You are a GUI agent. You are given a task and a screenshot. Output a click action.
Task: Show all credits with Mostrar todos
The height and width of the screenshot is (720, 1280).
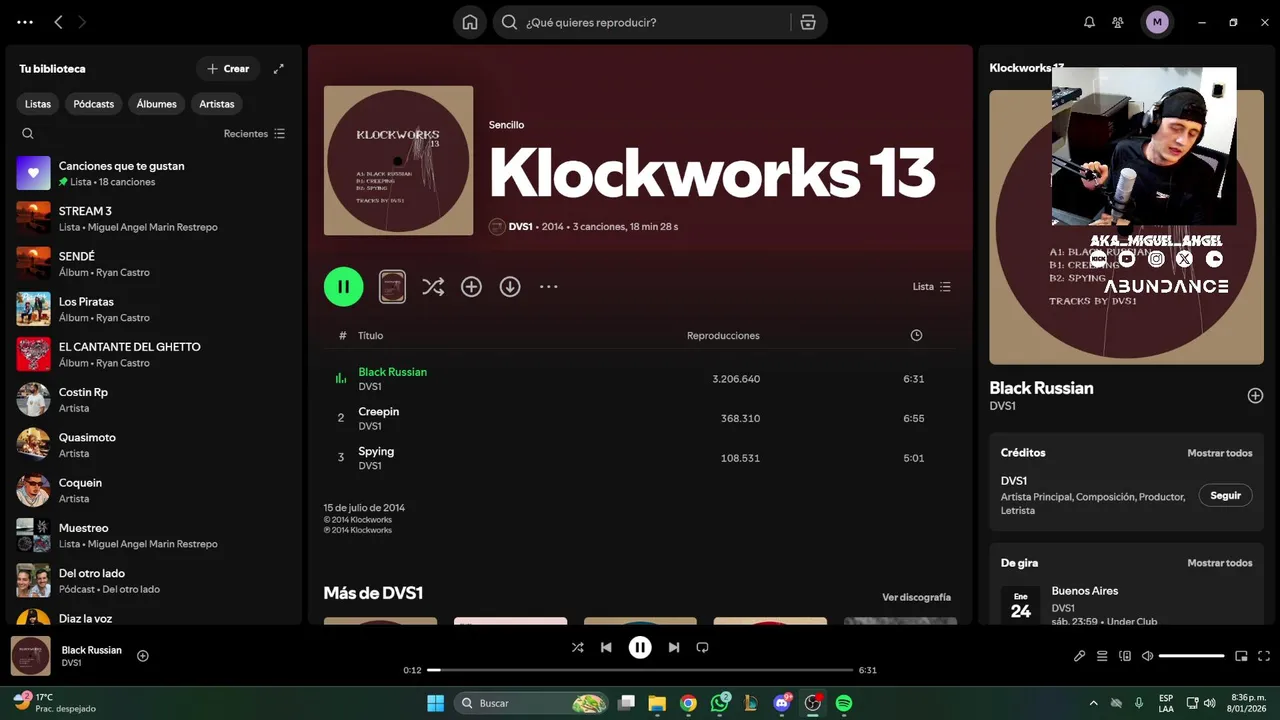[1219, 453]
